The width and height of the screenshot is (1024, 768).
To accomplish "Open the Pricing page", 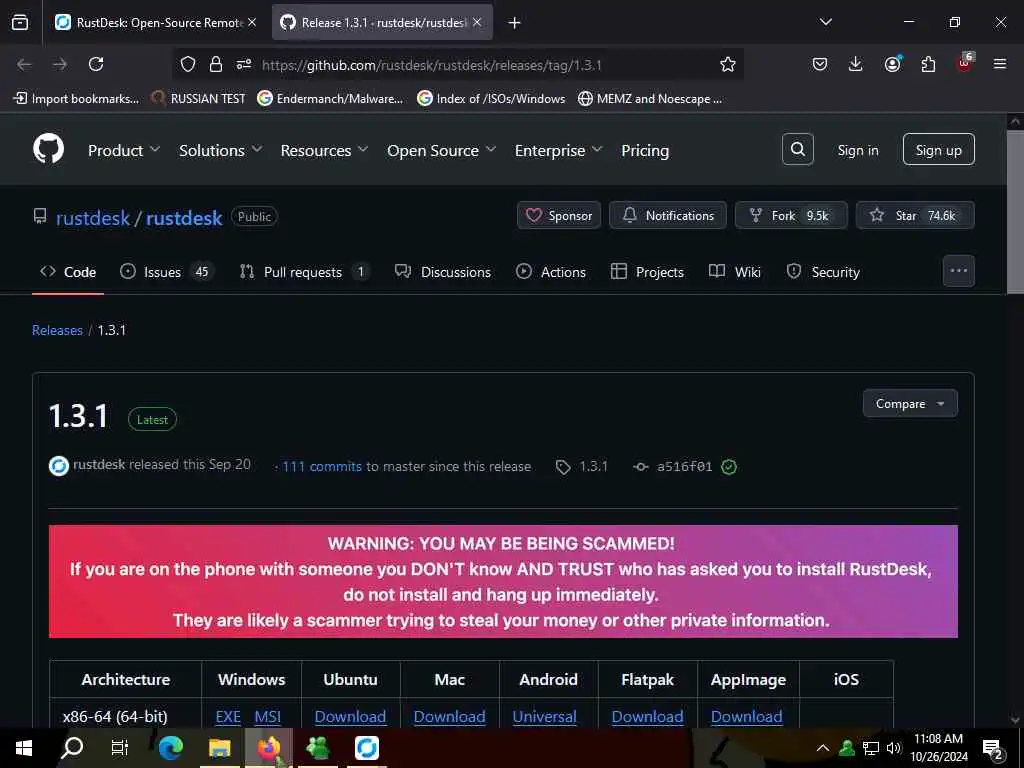I will (645, 150).
